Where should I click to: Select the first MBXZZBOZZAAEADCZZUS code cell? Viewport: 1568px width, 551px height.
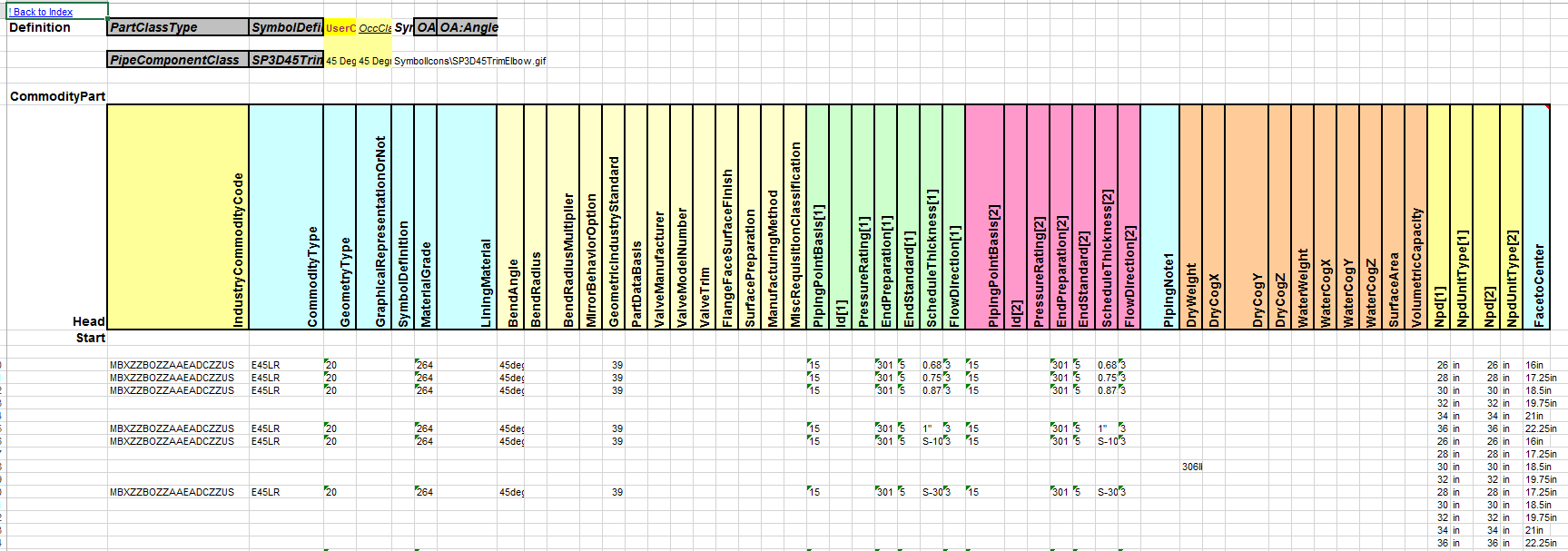(x=172, y=365)
